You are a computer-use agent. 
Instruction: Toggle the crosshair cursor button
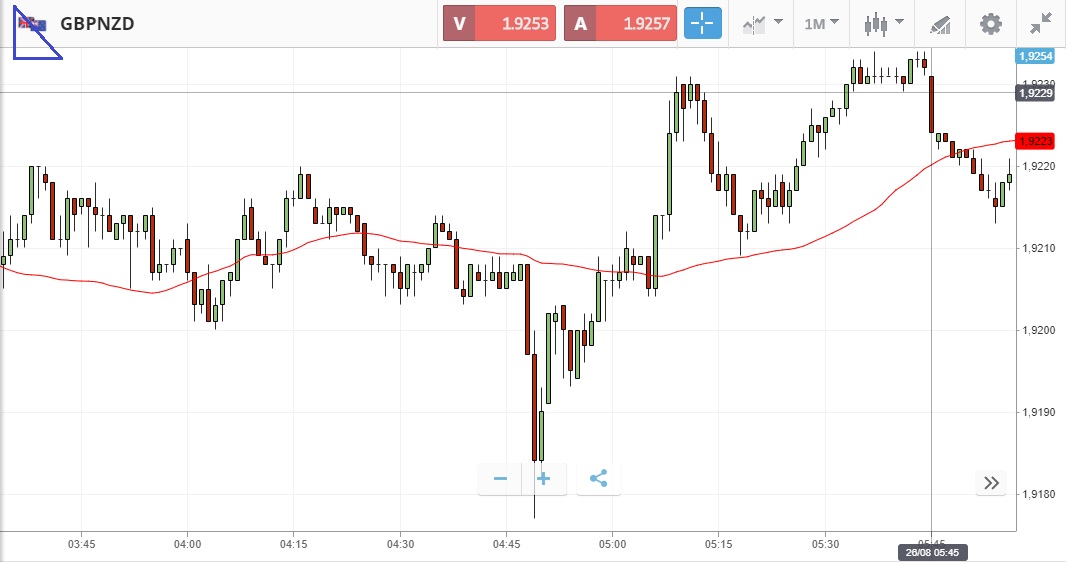click(x=702, y=23)
